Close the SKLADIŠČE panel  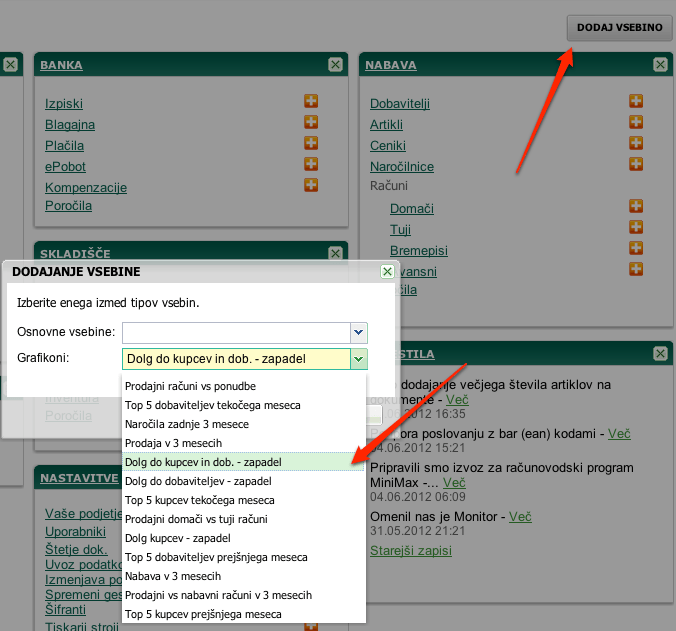point(335,253)
